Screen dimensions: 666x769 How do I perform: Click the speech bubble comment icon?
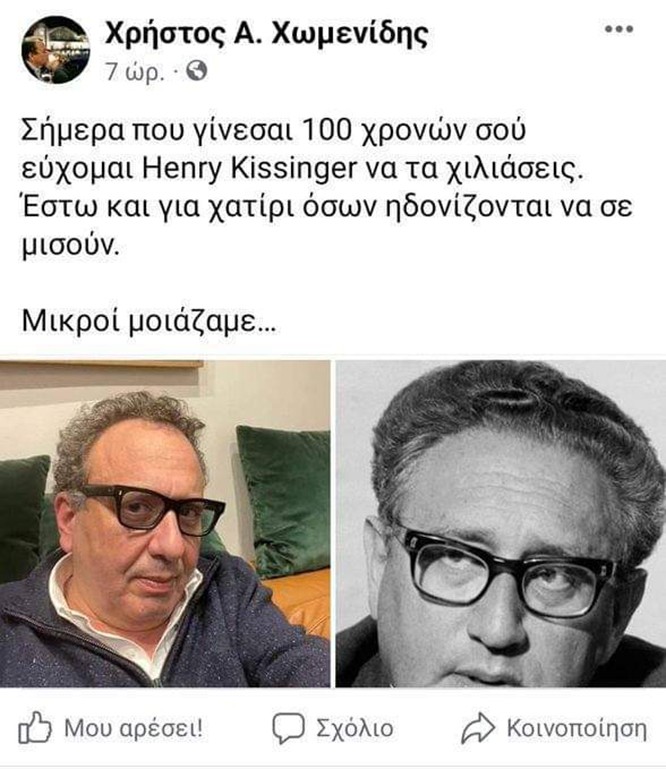(288, 728)
